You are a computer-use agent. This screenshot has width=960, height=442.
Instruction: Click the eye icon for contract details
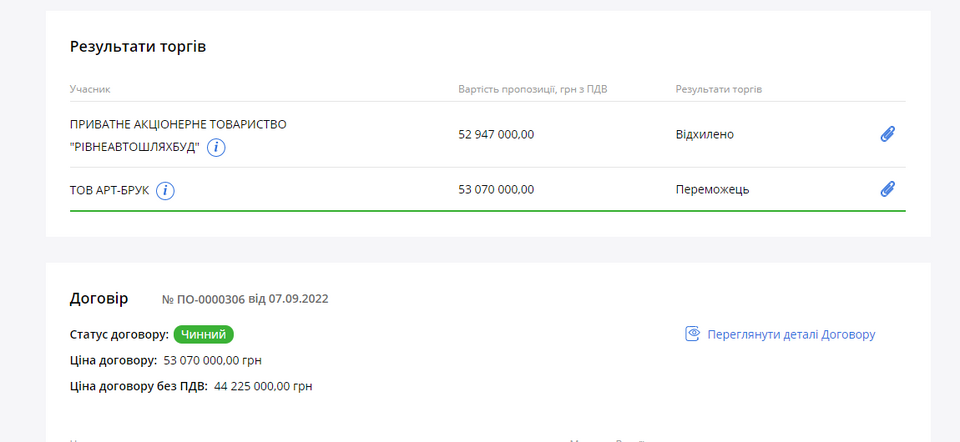pos(692,334)
